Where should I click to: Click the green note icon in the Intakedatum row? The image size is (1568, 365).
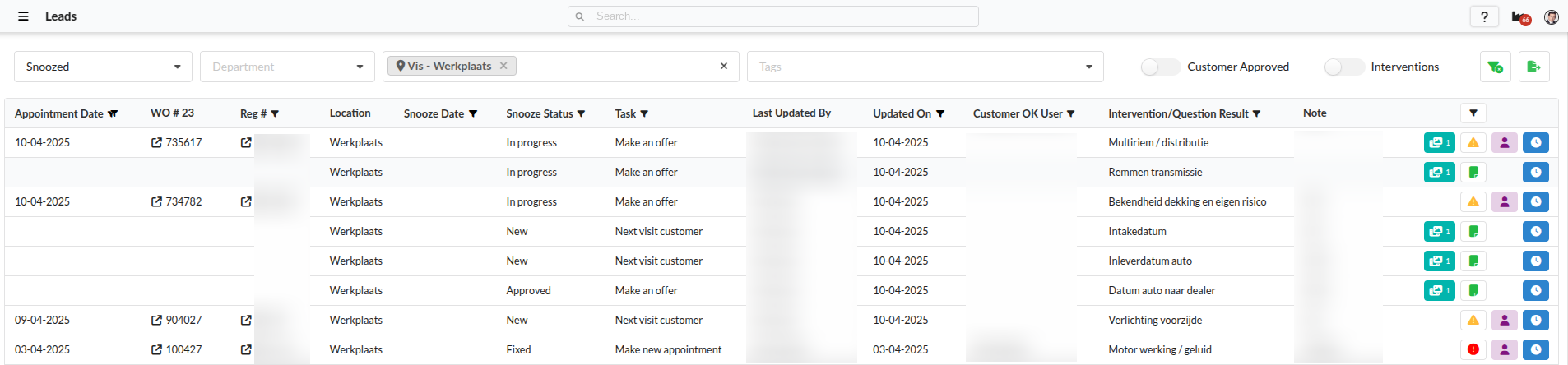[1473, 232]
